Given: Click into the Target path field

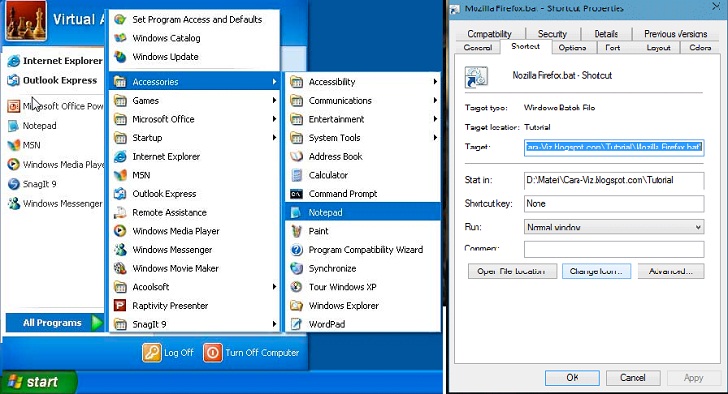Looking at the screenshot, I should [614, 148].
